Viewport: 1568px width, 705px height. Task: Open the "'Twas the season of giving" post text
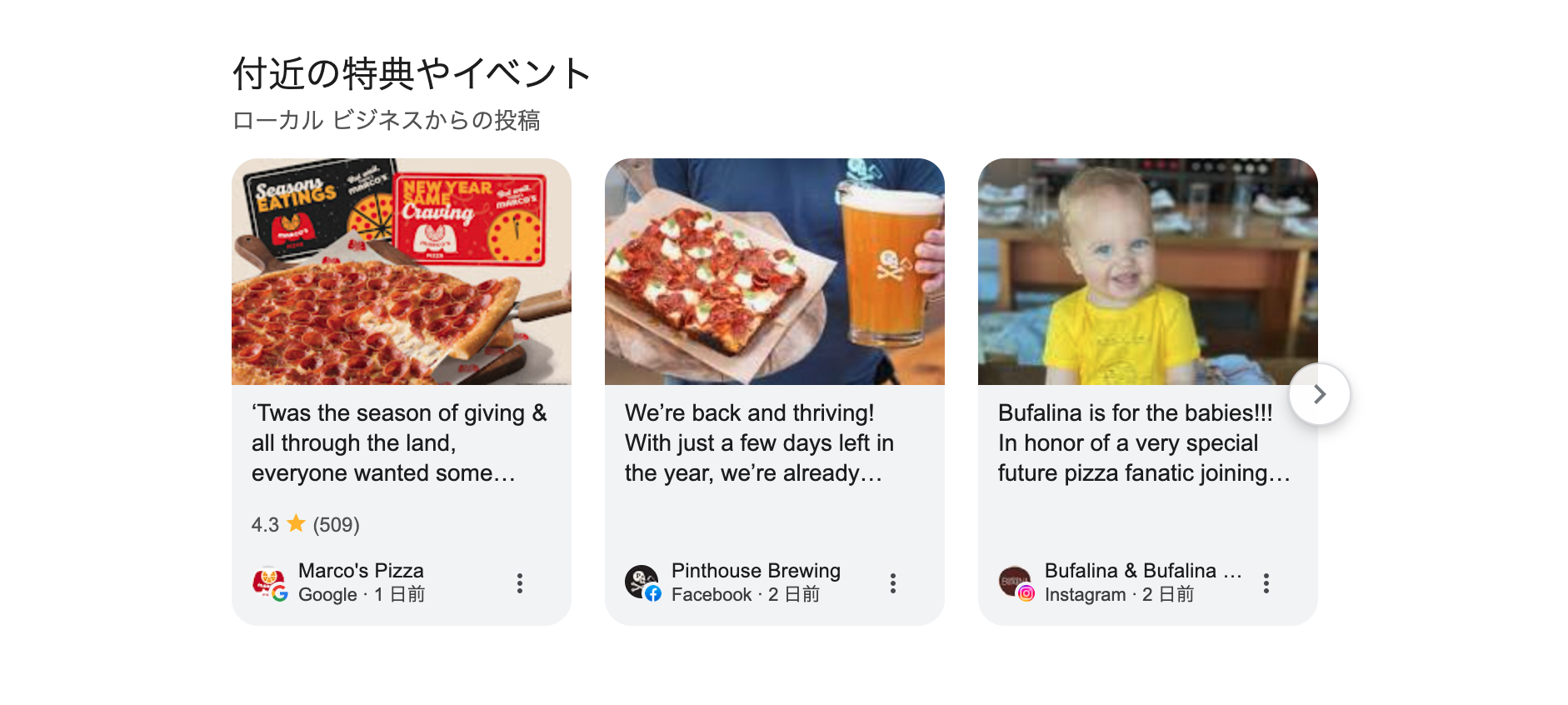point(400,442)
